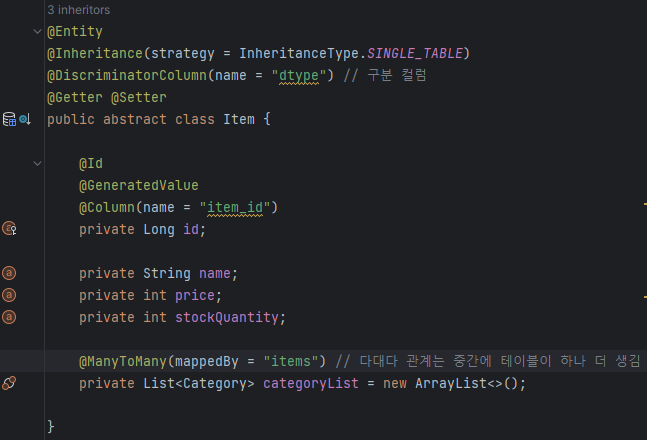Click the stockQuantity field identifier
Viewport: 647px width, 440px height.
tap(227, 317)
